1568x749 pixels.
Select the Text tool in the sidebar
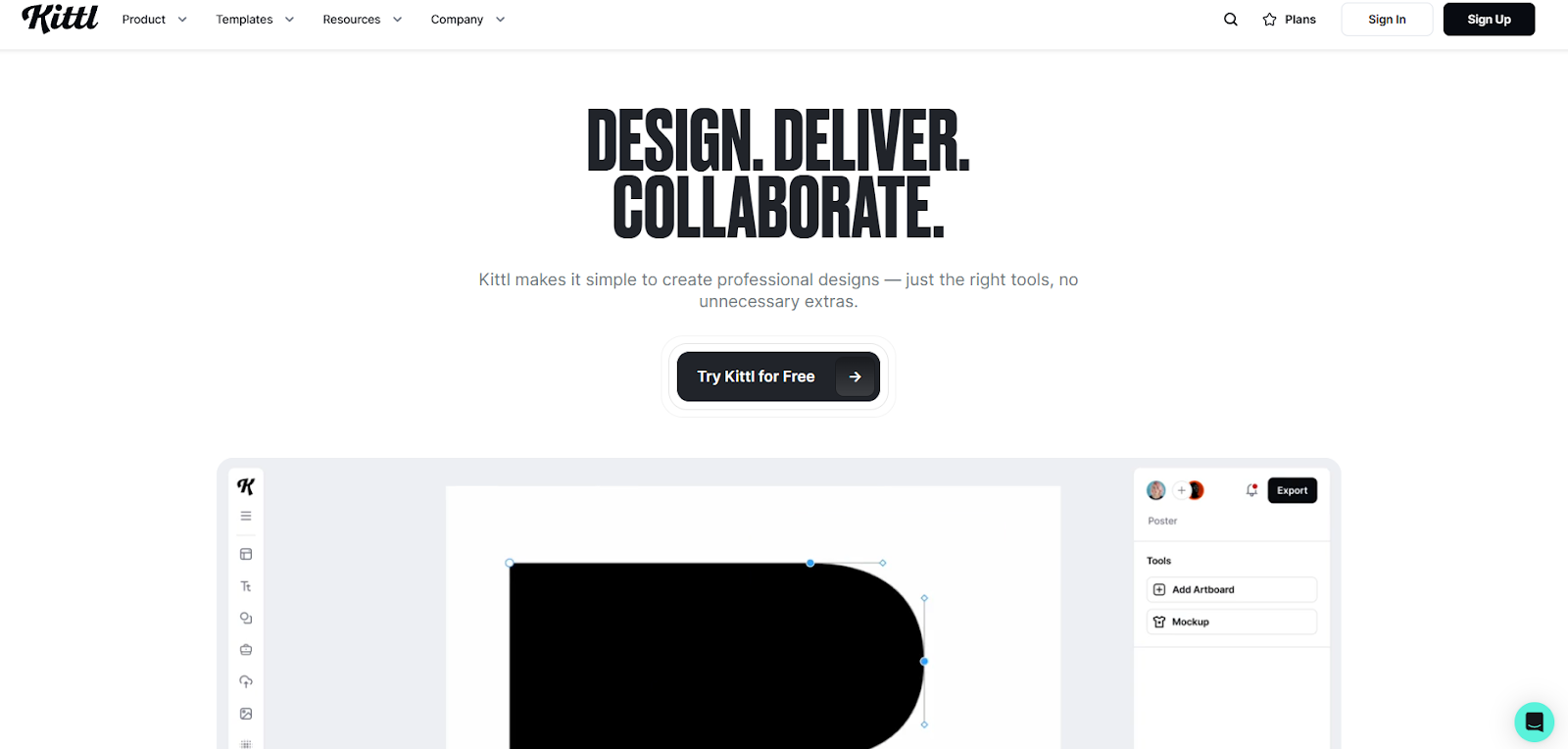tap(246, 586)
